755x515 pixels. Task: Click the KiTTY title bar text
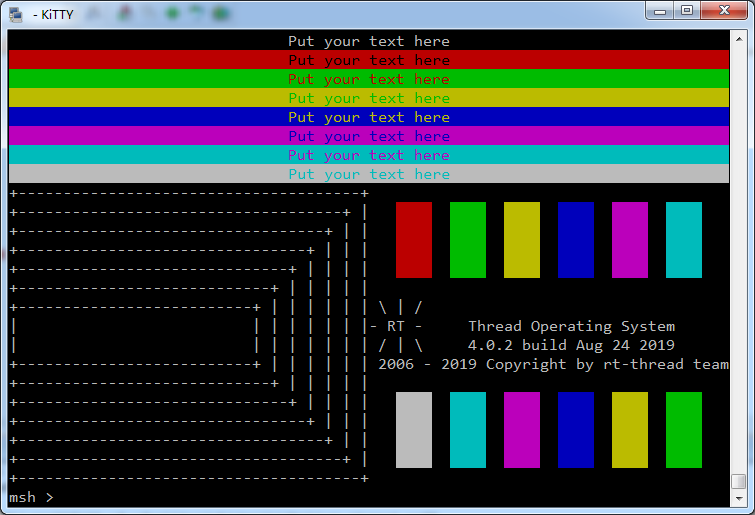tap(52, 14)
